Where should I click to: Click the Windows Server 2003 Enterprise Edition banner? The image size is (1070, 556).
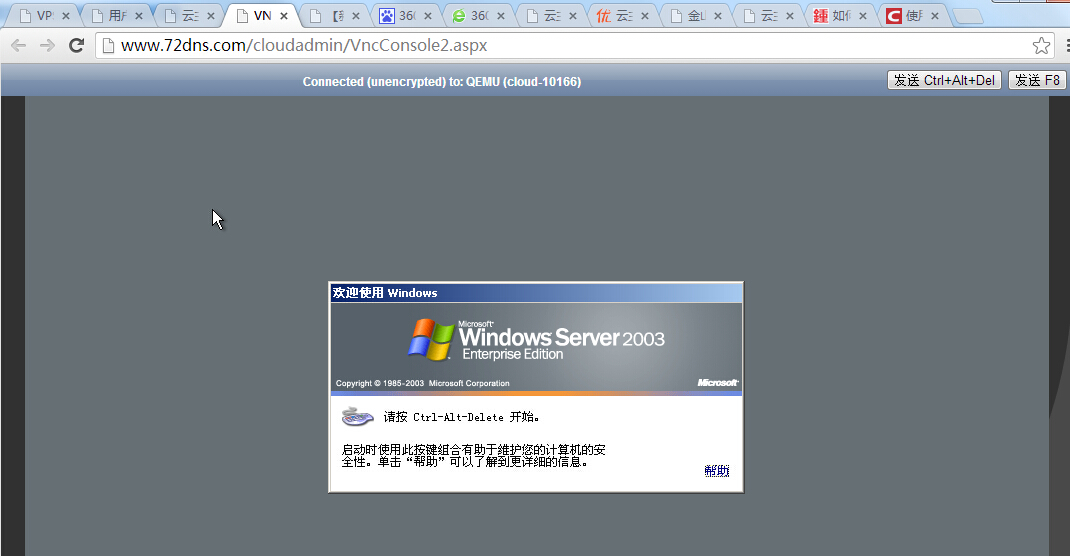(x=536, y=348)
